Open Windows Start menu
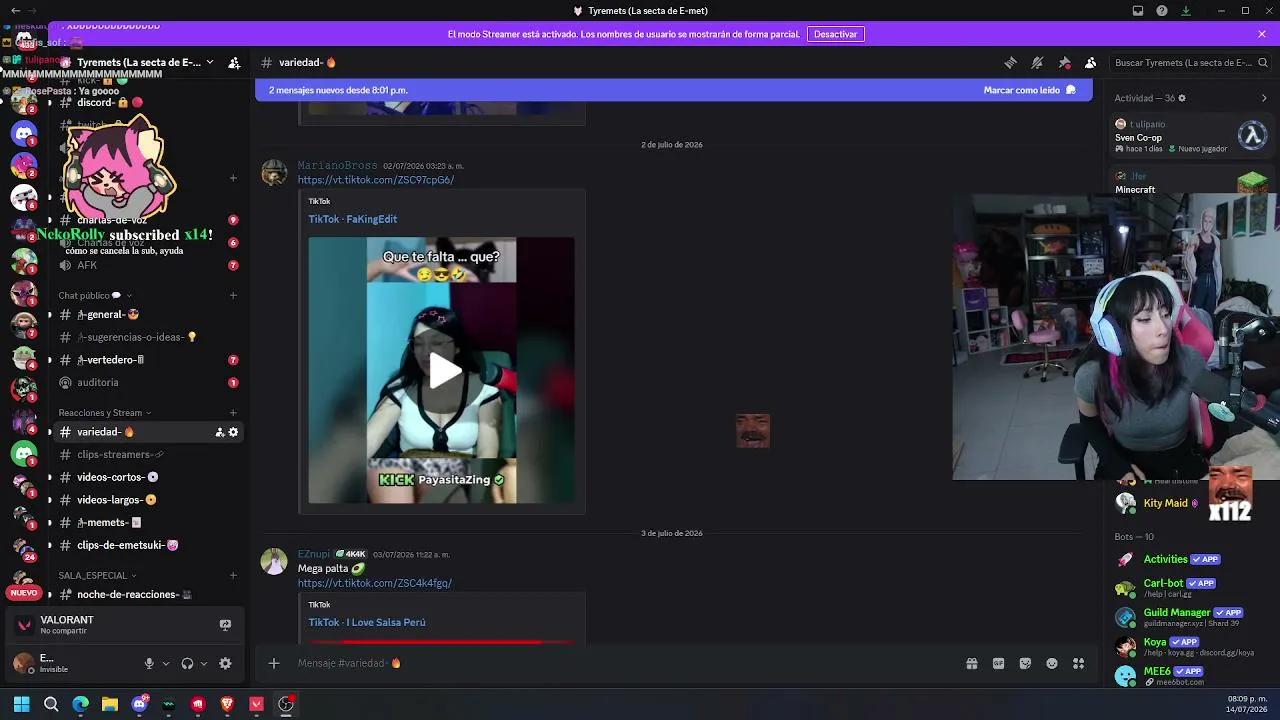The width and height of the screenshot is (1280, 720). pyautogui.click(x=21, y=704)
